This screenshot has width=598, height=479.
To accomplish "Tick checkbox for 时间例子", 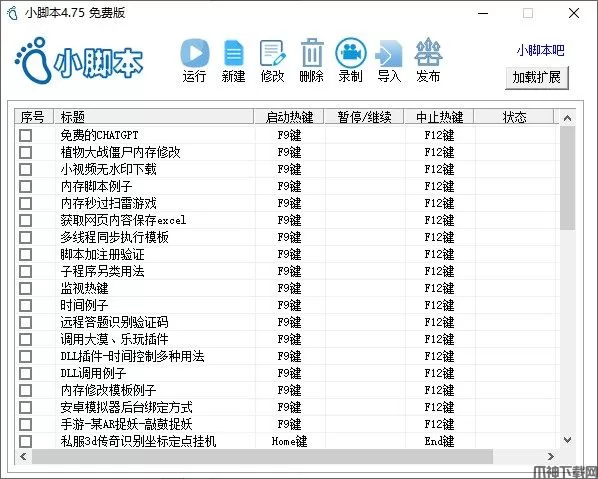I will pyautogui.click(x=26, y=305).
